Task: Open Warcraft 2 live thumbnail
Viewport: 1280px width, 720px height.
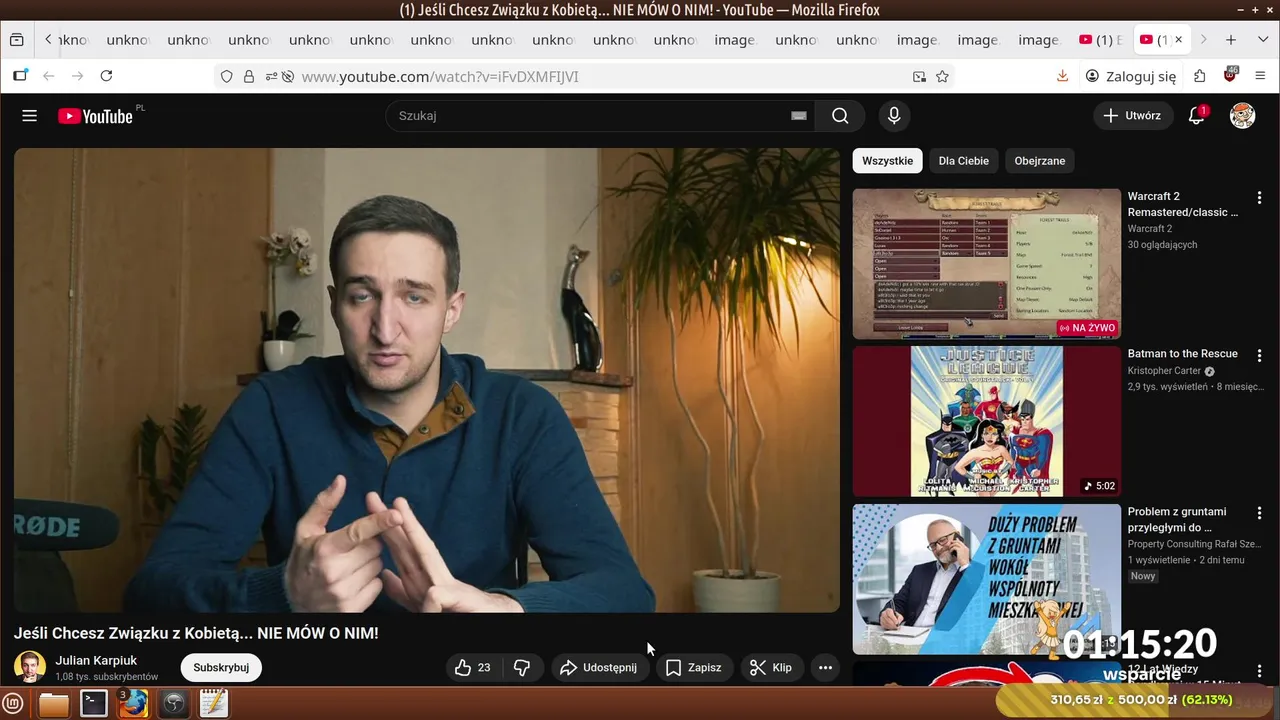Action: (x=987, y=264)
